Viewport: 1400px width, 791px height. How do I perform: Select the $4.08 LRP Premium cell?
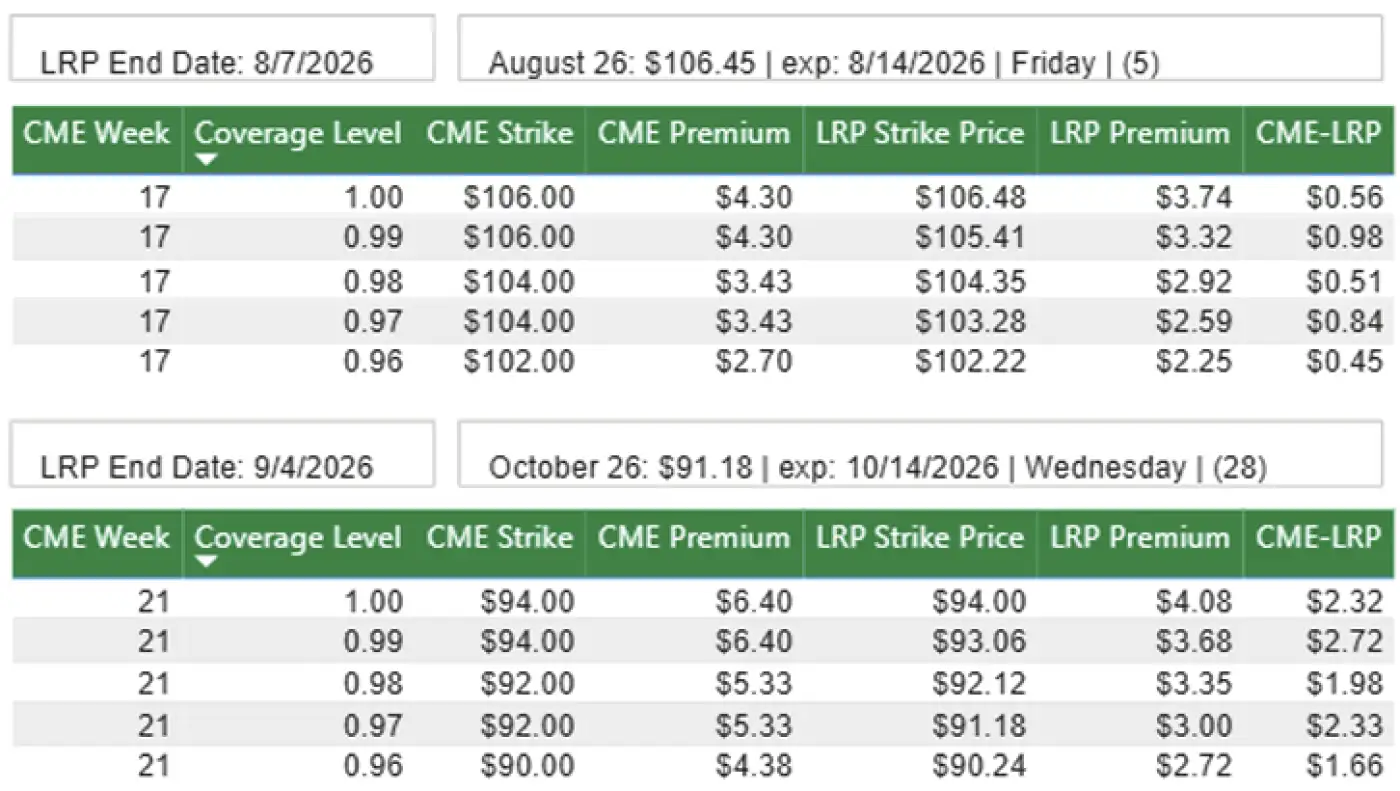1194,602
